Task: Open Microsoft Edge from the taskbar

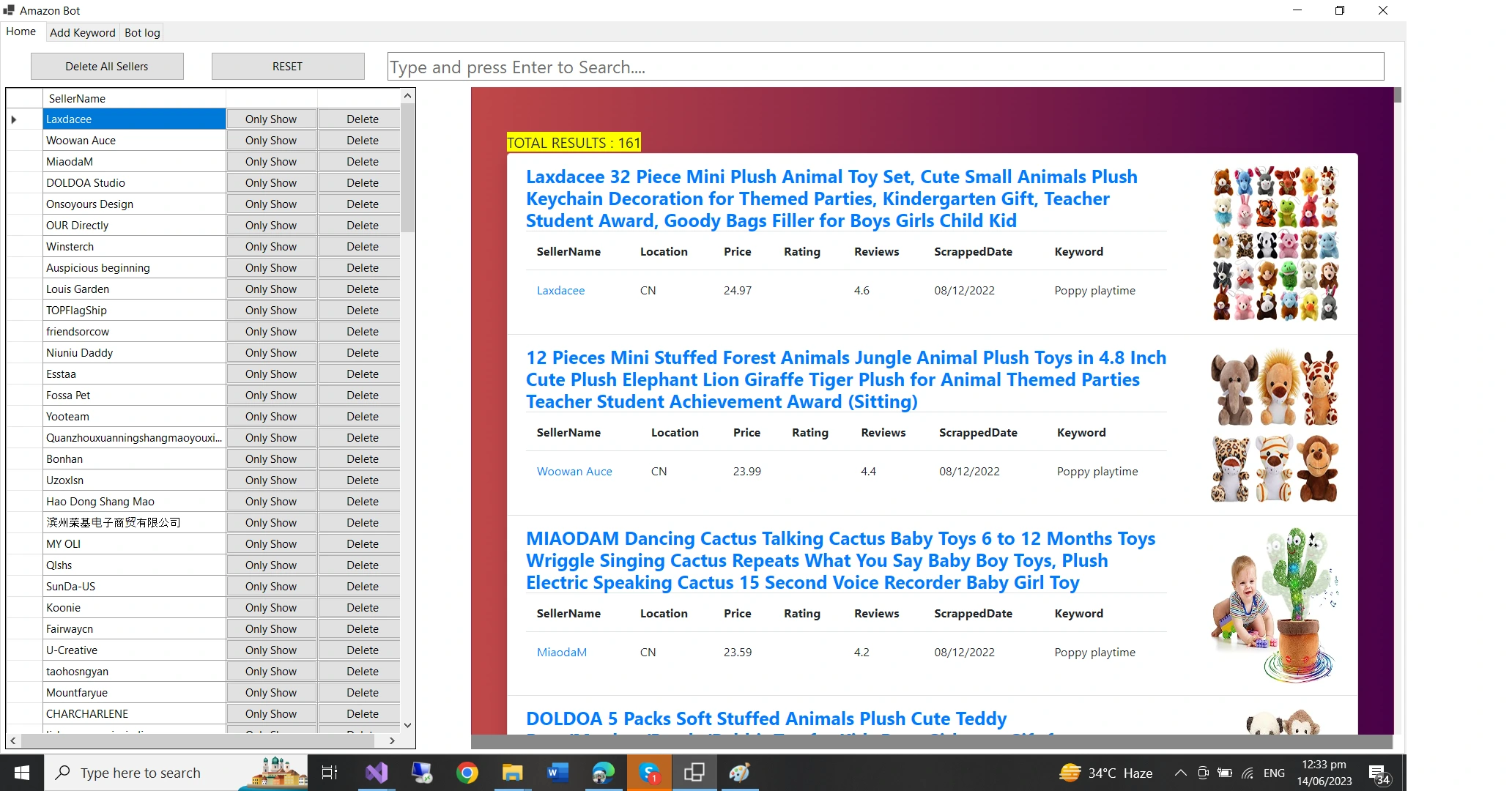Action: click(x=603, y=773)
